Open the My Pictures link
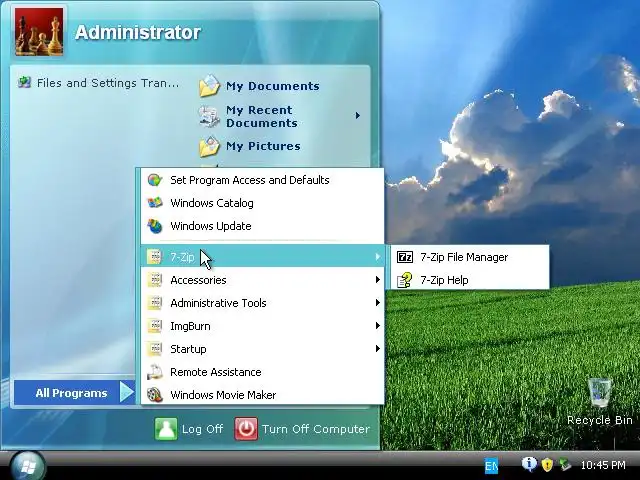 (x=263, y=146)
